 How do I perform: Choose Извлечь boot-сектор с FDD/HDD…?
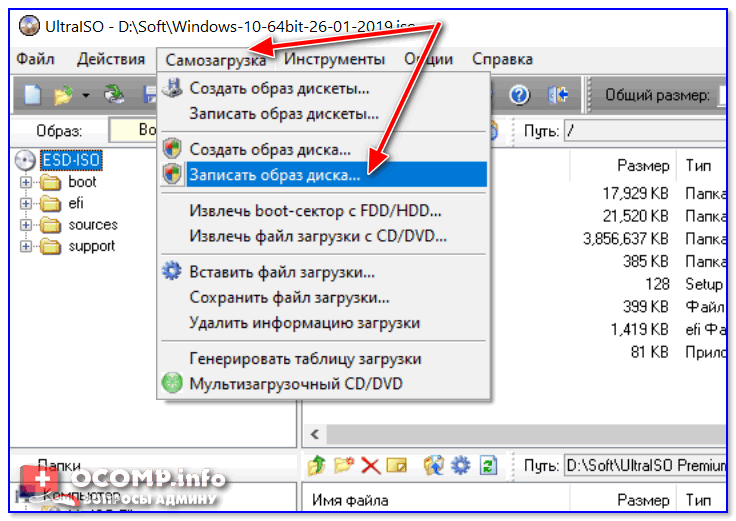coord(323,211)
